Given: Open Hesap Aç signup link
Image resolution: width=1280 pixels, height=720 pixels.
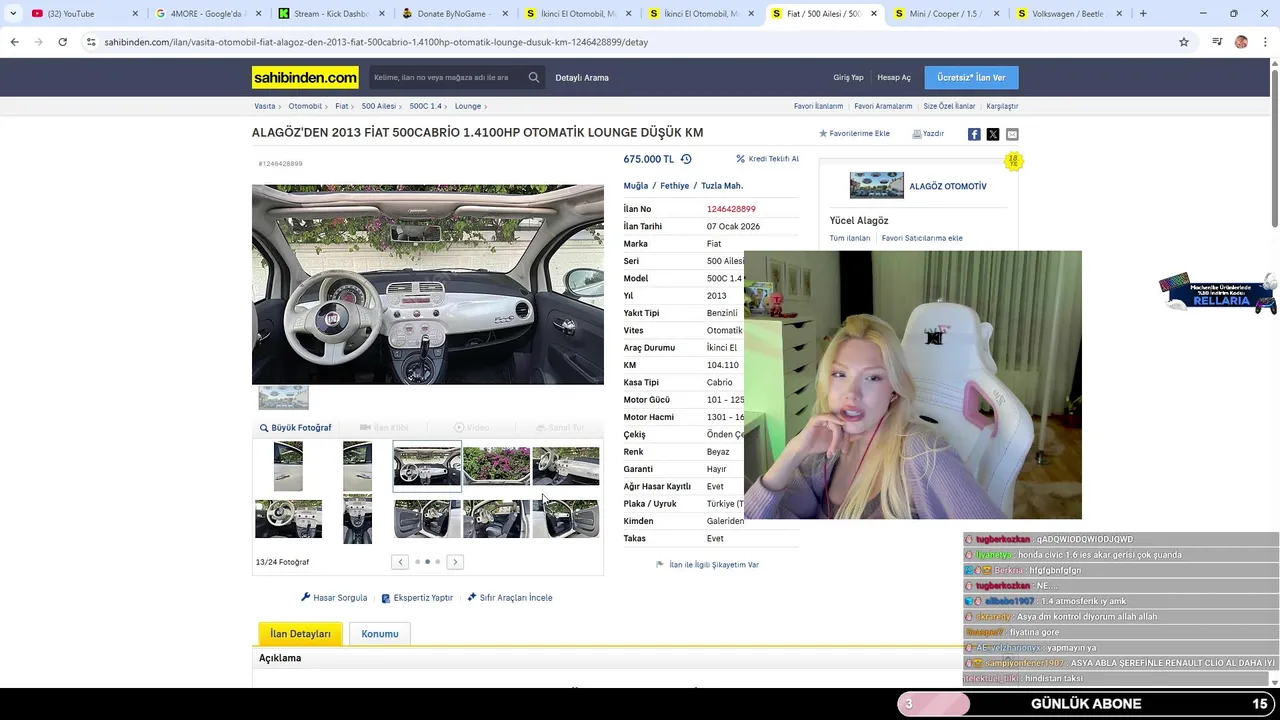Looking at the screenshot, I should pos(894,78).
